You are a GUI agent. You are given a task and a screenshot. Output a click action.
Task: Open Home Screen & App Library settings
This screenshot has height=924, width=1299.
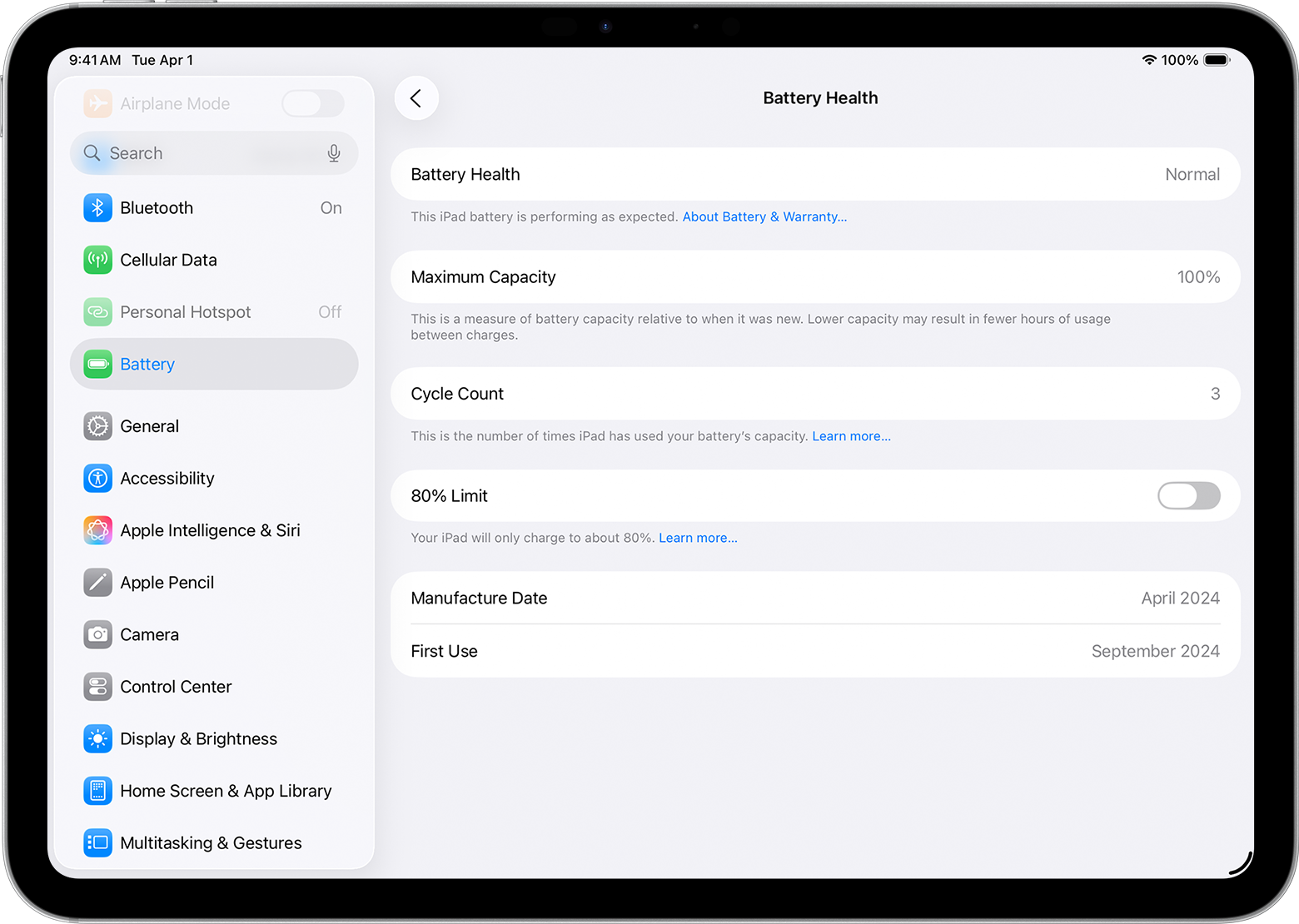pos(226,791)
